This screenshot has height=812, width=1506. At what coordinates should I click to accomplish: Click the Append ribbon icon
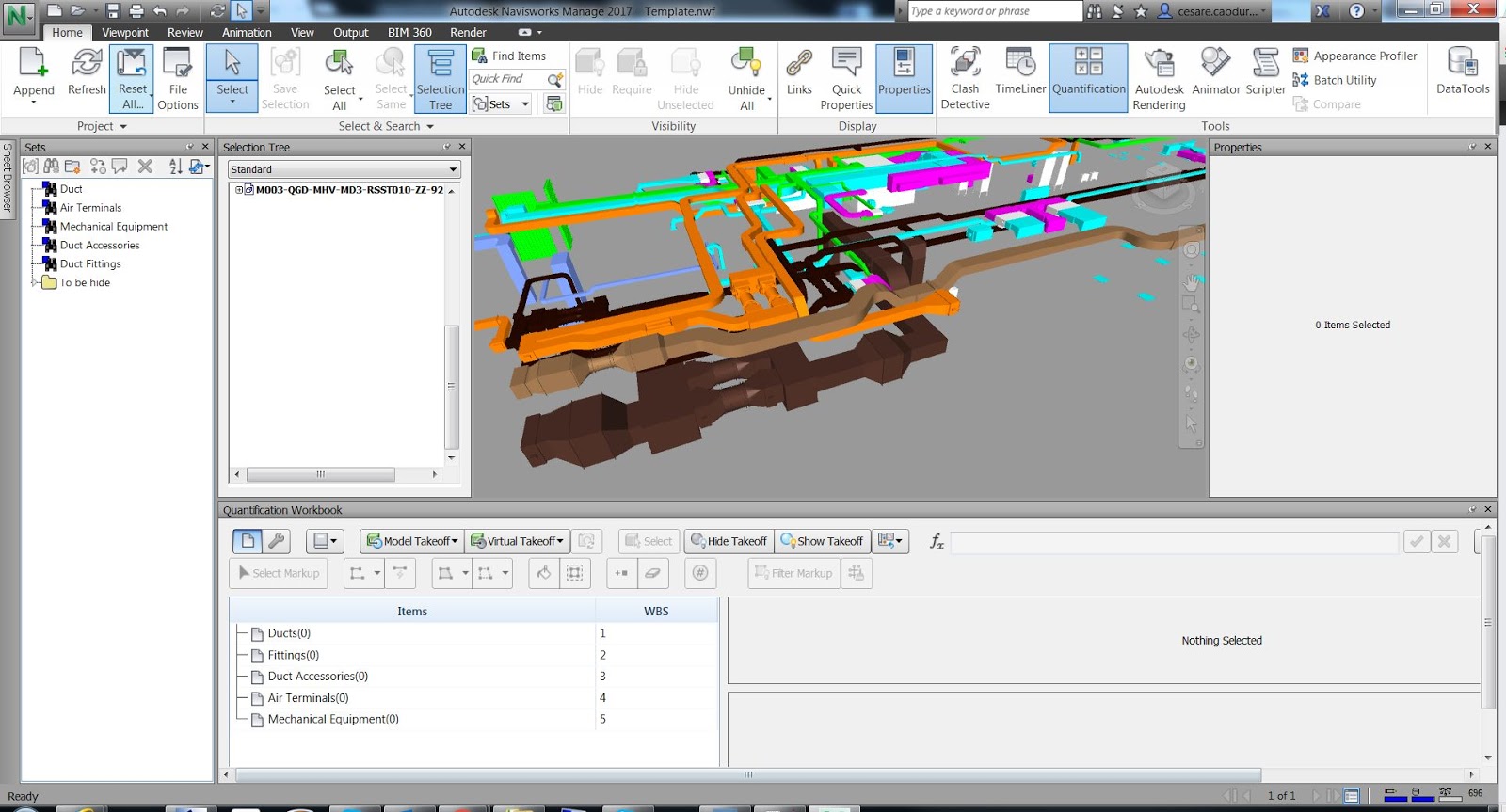33,75
